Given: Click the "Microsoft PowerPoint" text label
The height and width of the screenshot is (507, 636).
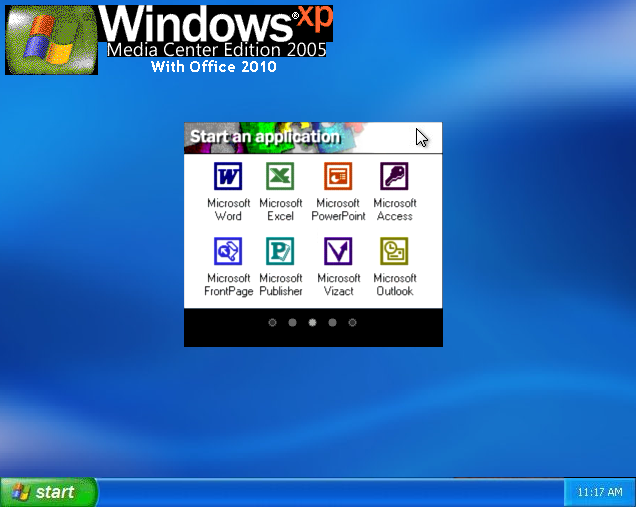Looking at the screenshot, I should tap(338, 209).
